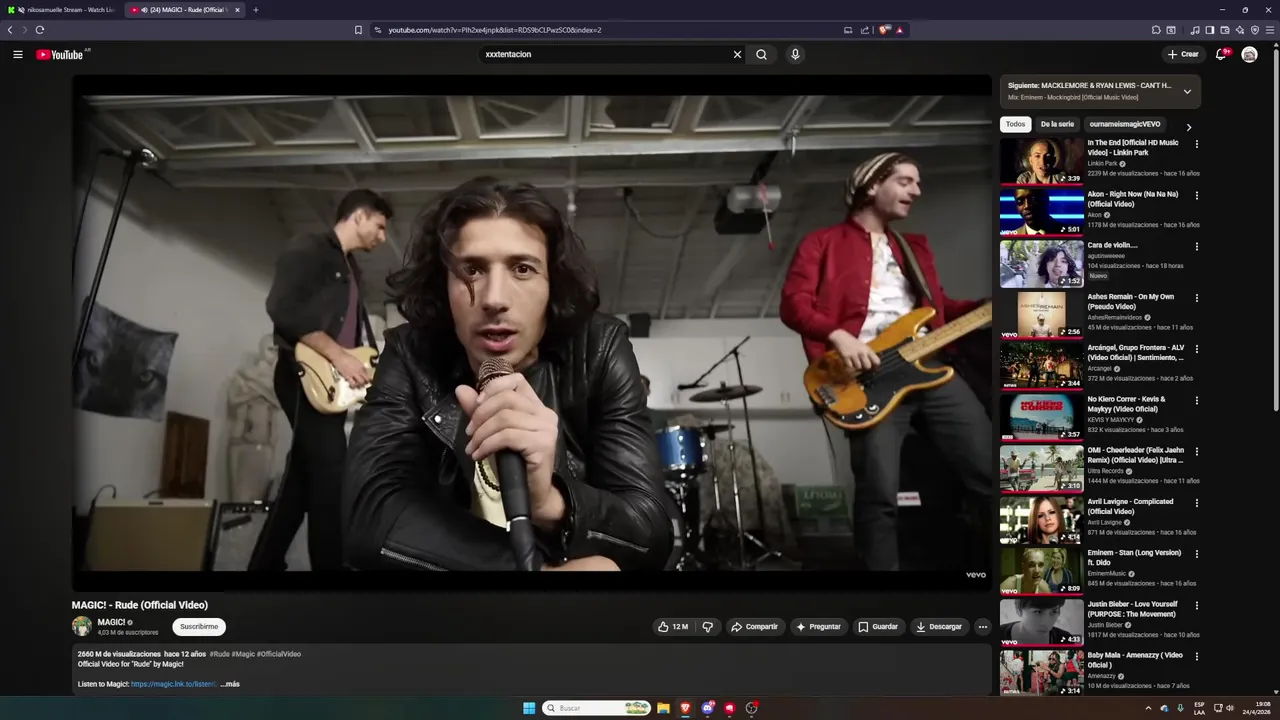Click the Compartir button
The image size is (1280, 720).
click(754, 627)
